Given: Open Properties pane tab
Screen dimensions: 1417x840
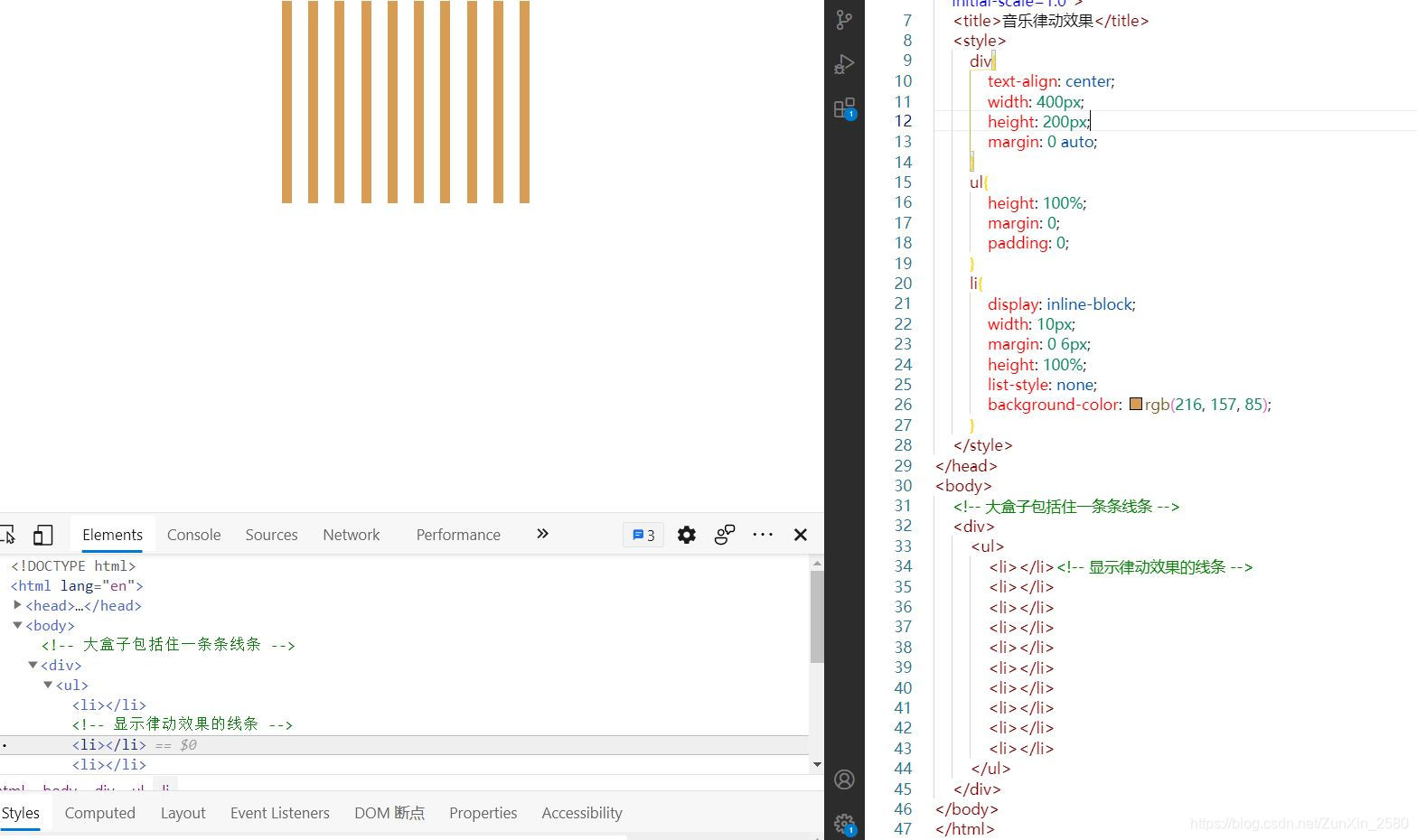Looking at the screenshot, I should point(483,813).
